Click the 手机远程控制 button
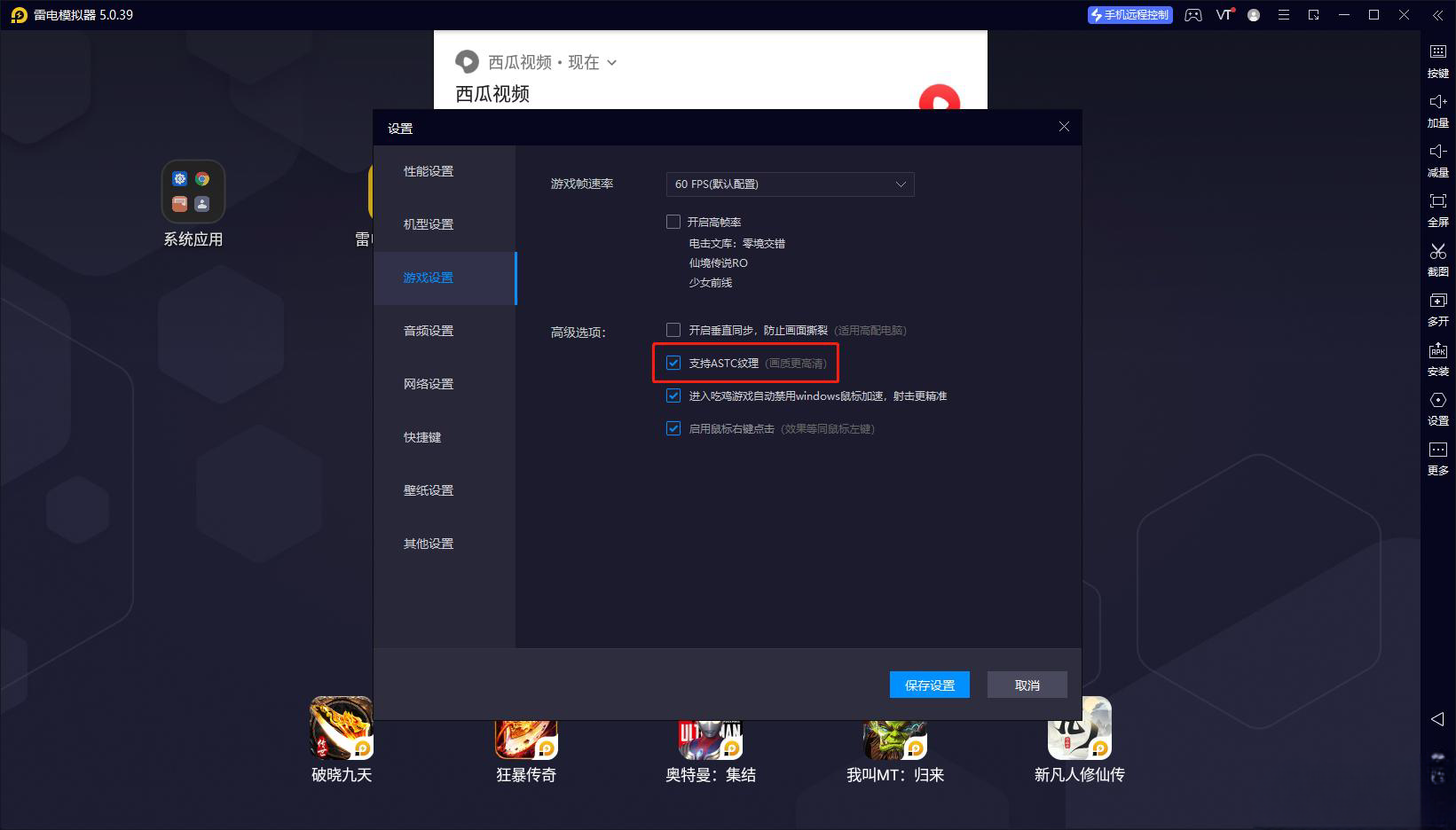This screenshot has width=1456, height=830. tap(1129, 15)
